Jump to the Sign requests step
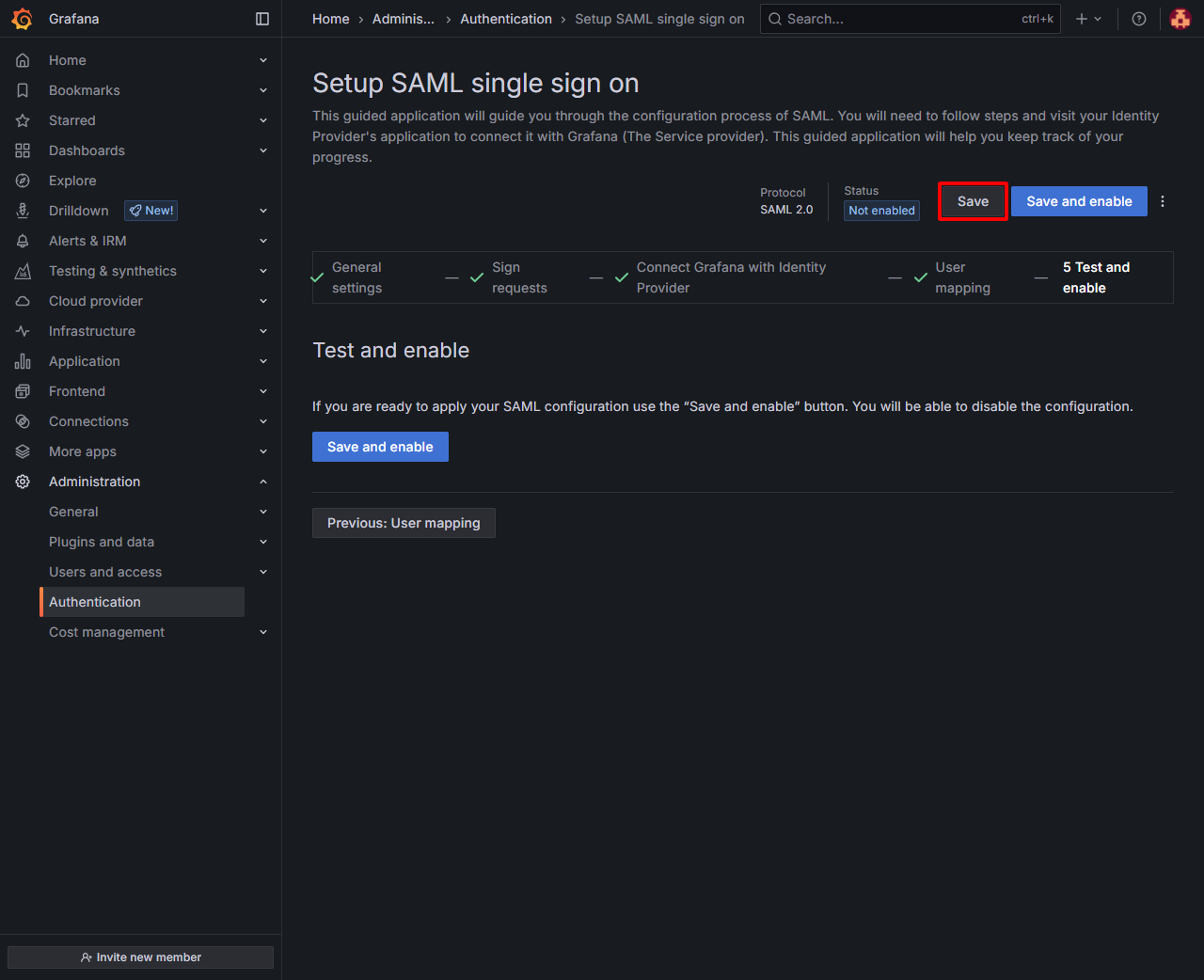This screenshot has width=1204, height=980. [x=518, y=277]
